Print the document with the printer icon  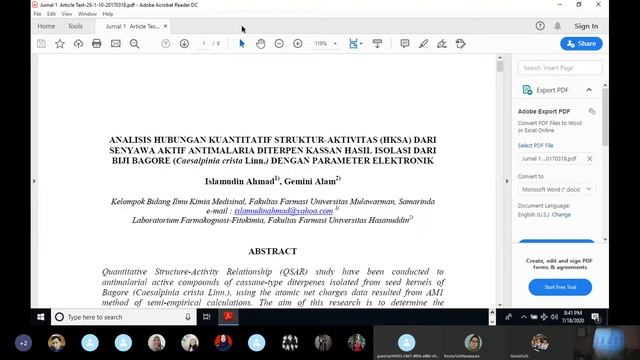tap(97, 44)
